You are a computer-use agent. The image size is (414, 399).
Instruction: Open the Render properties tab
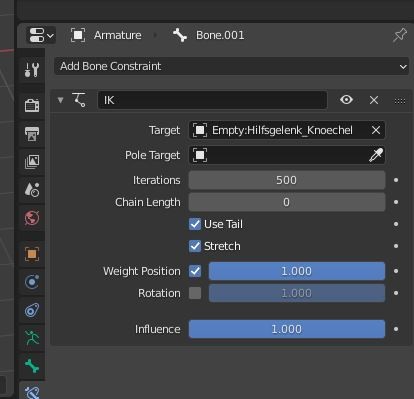[x=32, y=106]
